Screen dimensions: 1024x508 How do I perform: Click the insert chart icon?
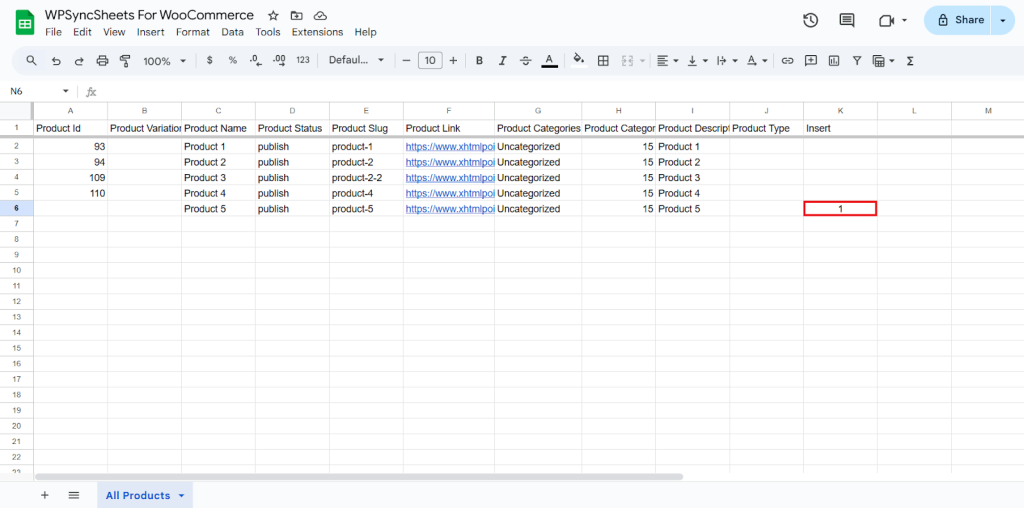pos(834,61)
